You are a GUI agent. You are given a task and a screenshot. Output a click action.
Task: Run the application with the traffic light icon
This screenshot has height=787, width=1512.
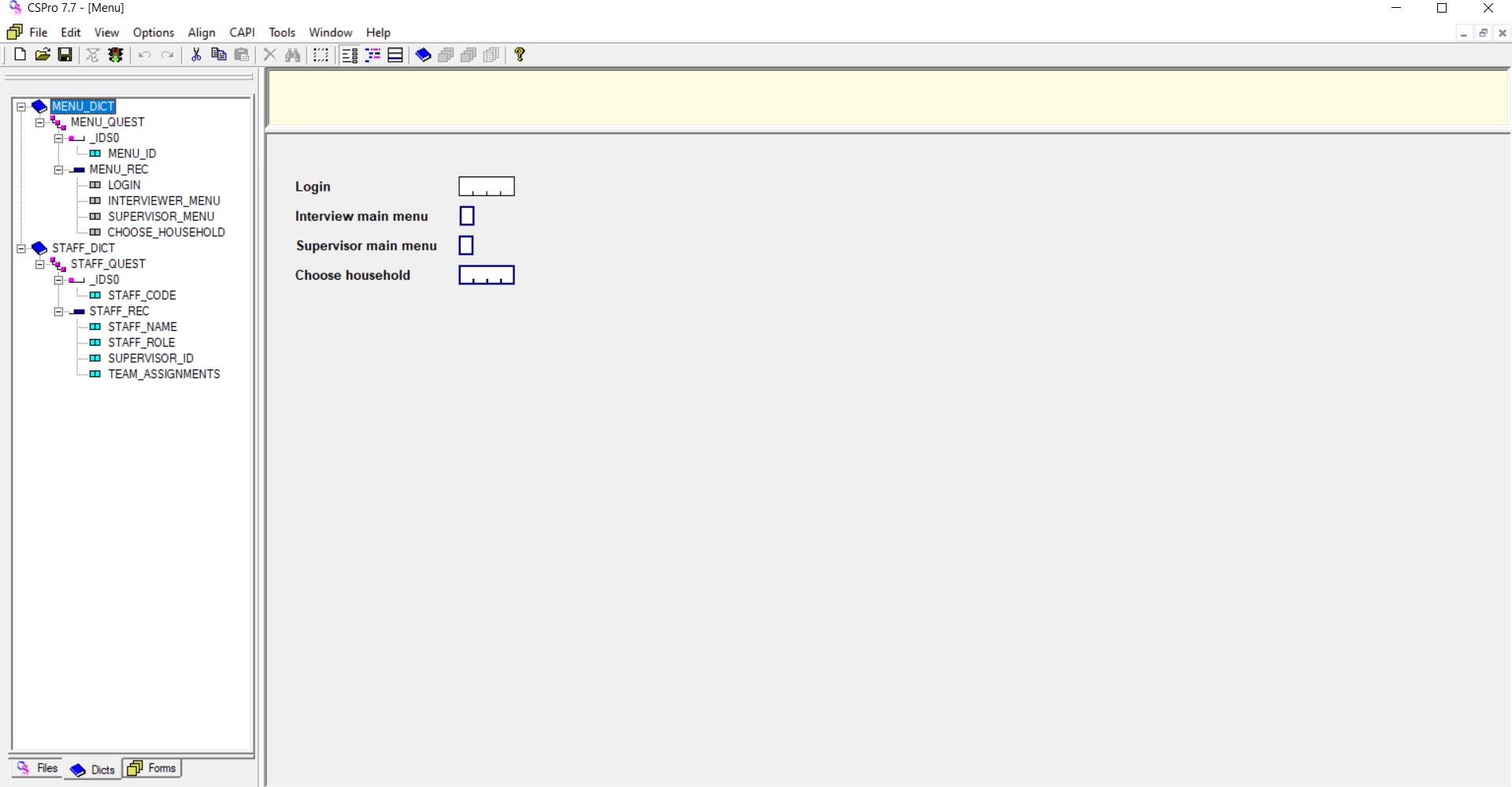[x=116, y=54]
